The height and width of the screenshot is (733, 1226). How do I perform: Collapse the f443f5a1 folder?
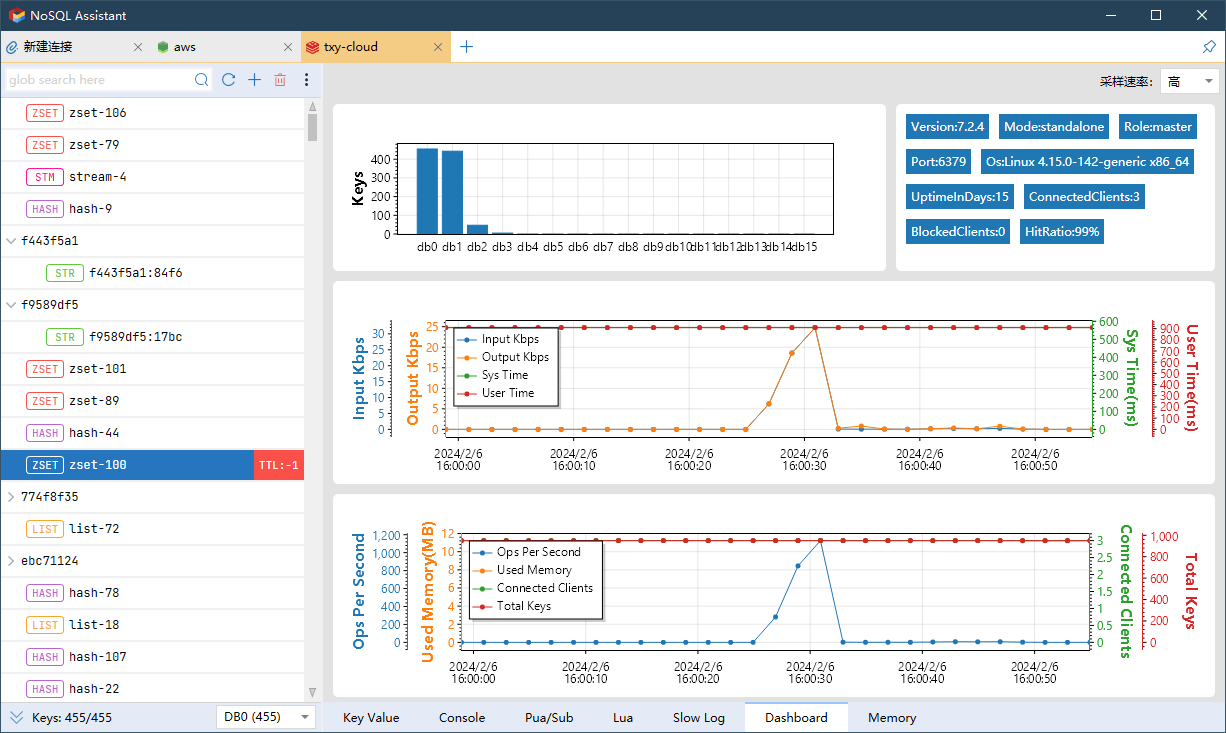pos(11,241)
